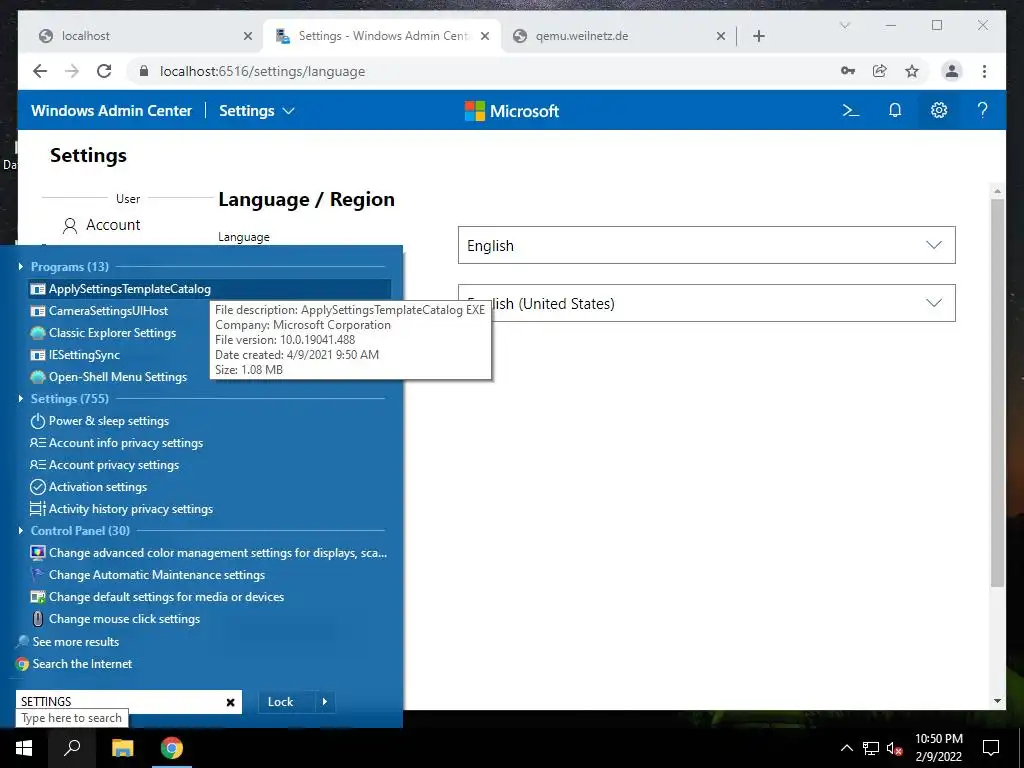Open Chrome from the taskbar
Image resolution: width=1024 pixels, height=768 pixels.
click(x=172, y=748)
